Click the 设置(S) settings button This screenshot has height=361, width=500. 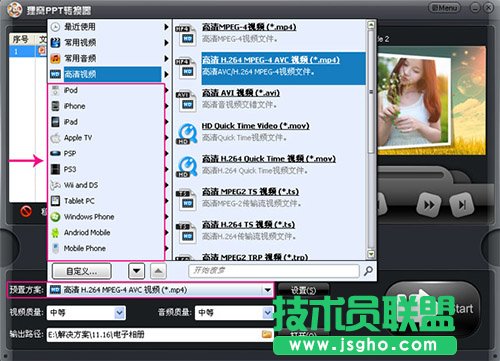303,290
